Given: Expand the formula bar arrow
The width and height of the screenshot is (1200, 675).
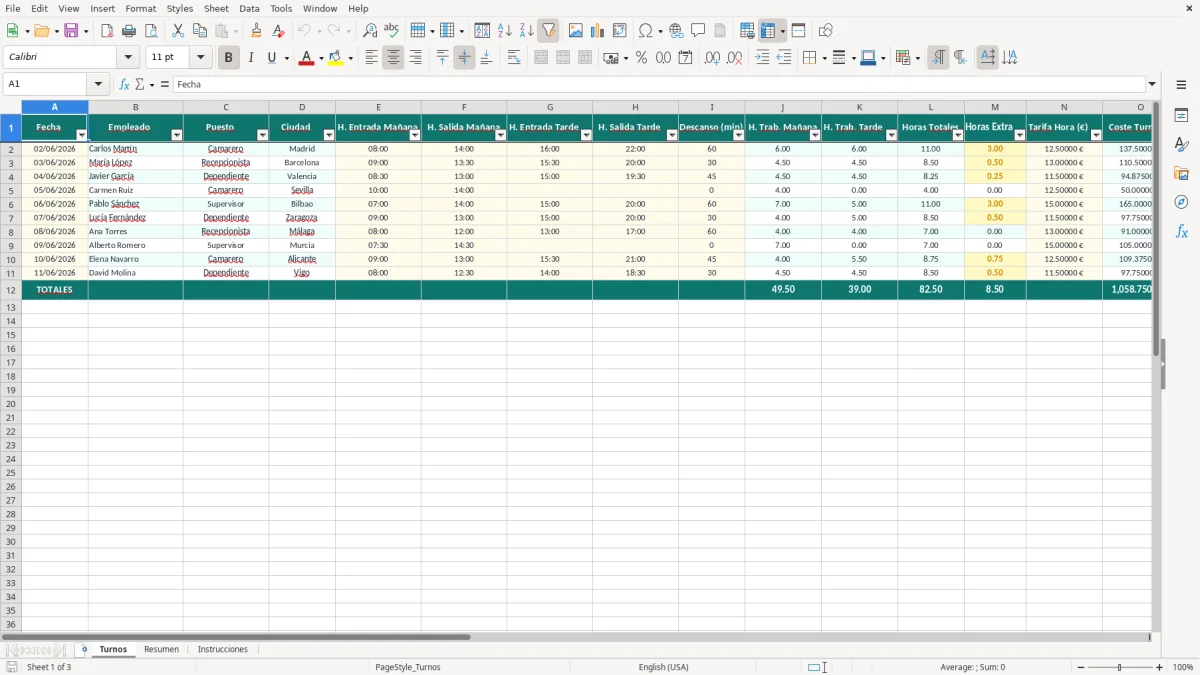Looking at the screenshot, I should [1152, 84].
